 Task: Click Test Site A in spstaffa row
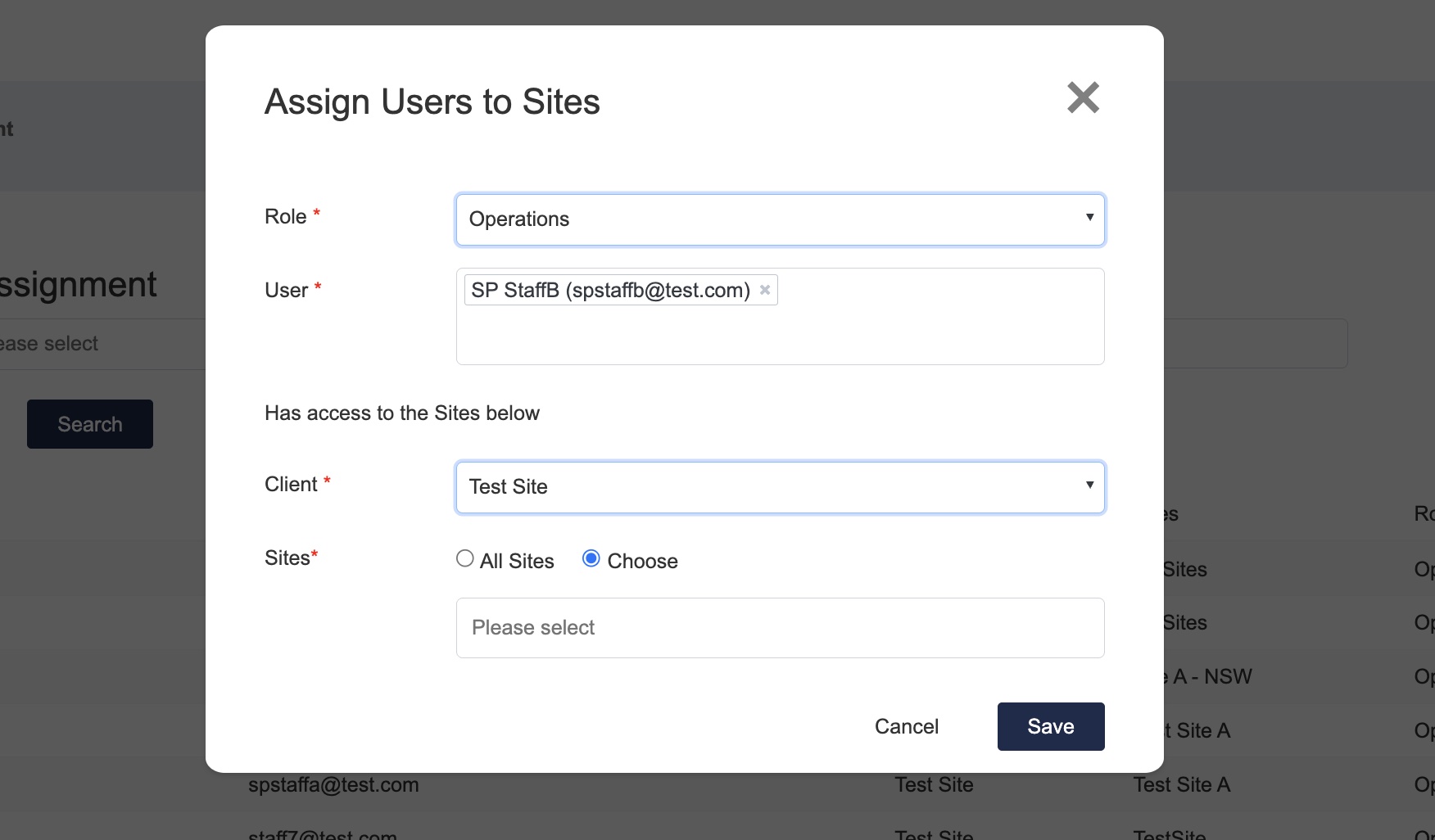(1181, 784)
